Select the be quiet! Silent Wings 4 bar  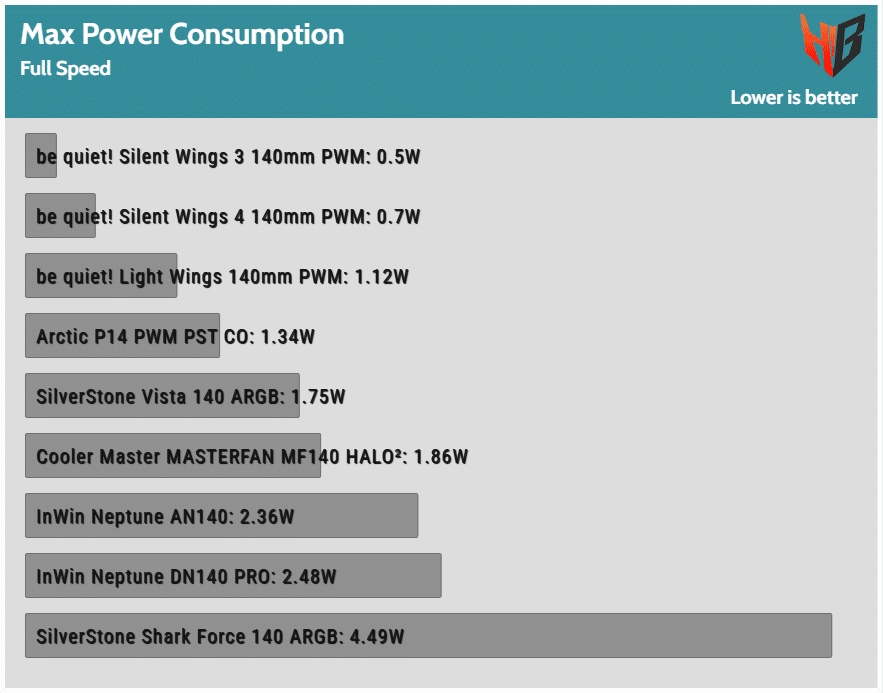point(60,216)
